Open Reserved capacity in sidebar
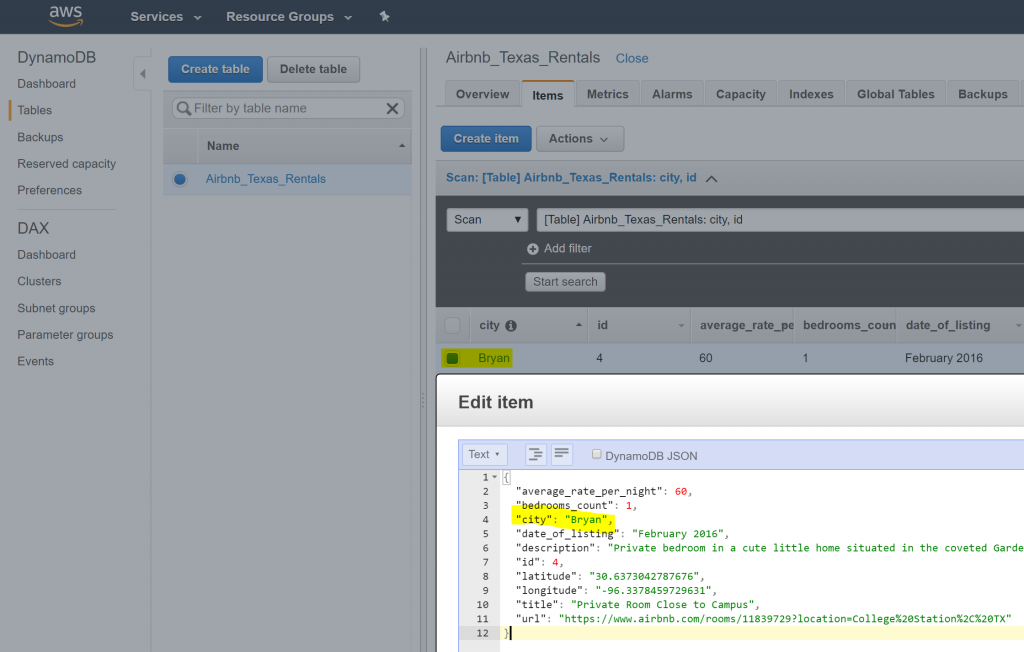 (67, 164)
